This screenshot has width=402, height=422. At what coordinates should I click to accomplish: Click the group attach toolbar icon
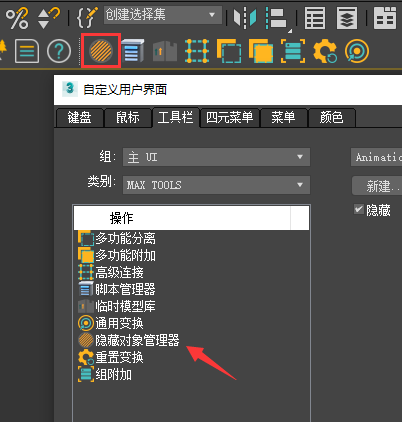pos(293,51)
